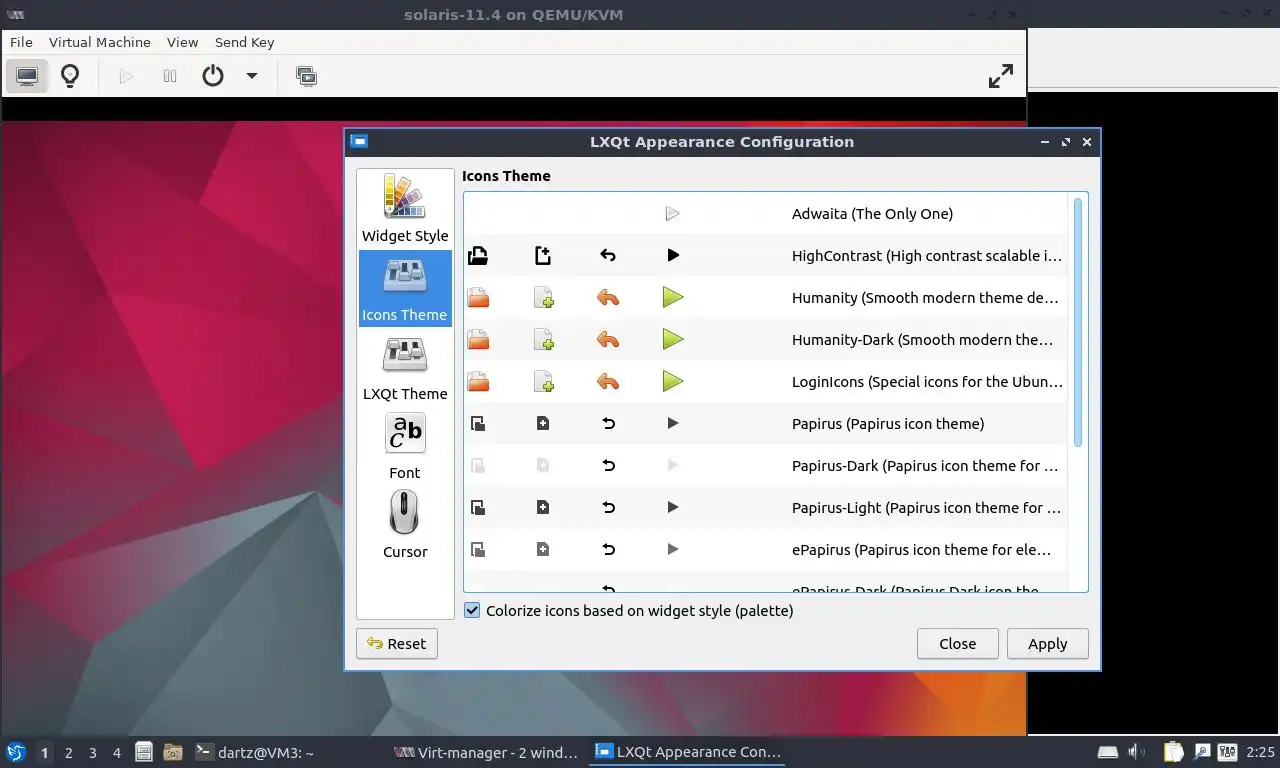Apply the icon theme changes
The width and height of the screenshot is (1280, 768).
tap(1048, 644)
